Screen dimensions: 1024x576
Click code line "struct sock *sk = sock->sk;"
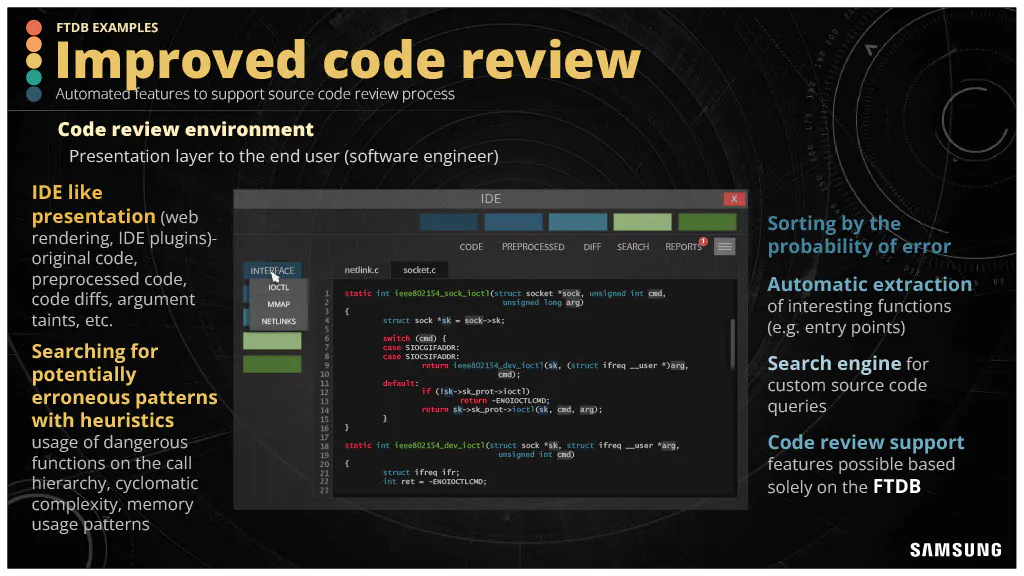click(443, 321)
